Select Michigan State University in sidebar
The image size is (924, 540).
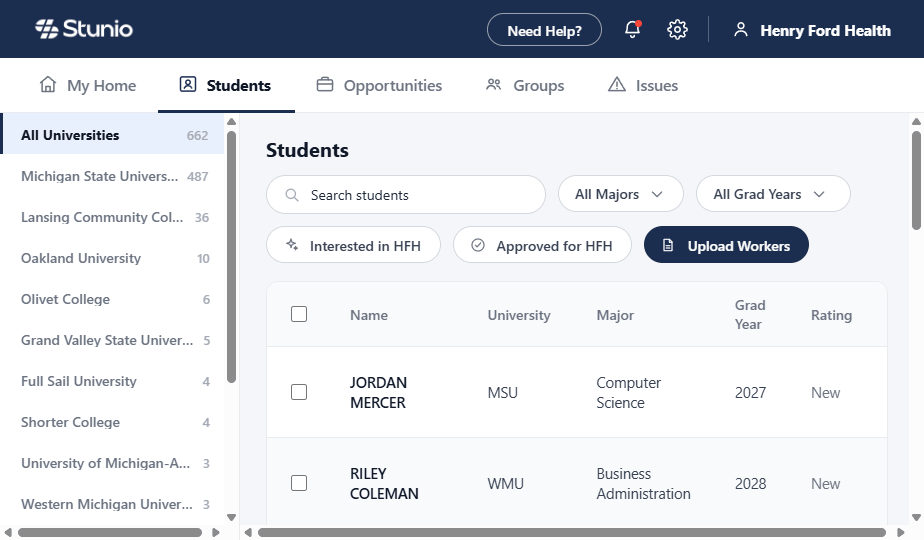[x=112, y=176]
